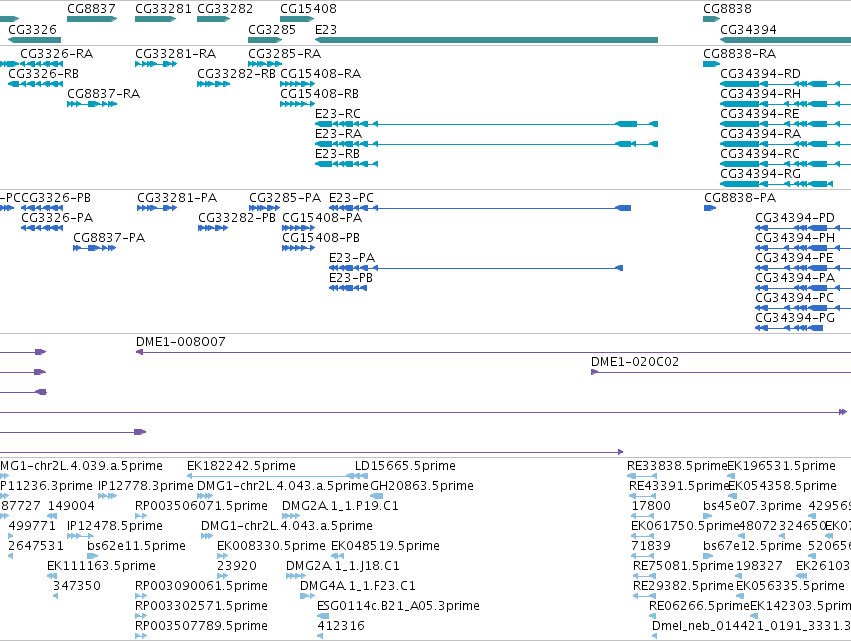
Task: Select the CG8838 gene label
Action: [727, 9]
